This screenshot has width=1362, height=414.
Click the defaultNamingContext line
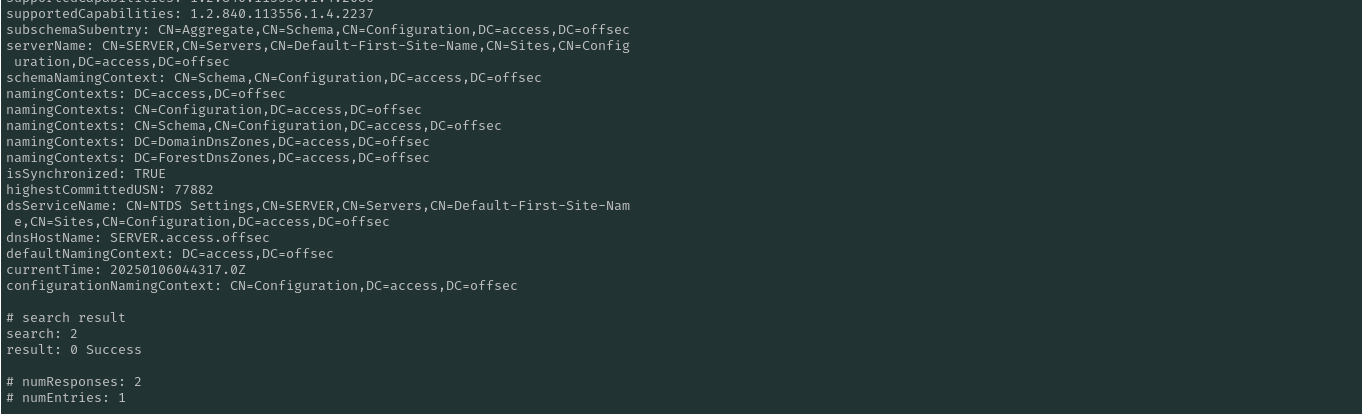(x=169, y=254)
